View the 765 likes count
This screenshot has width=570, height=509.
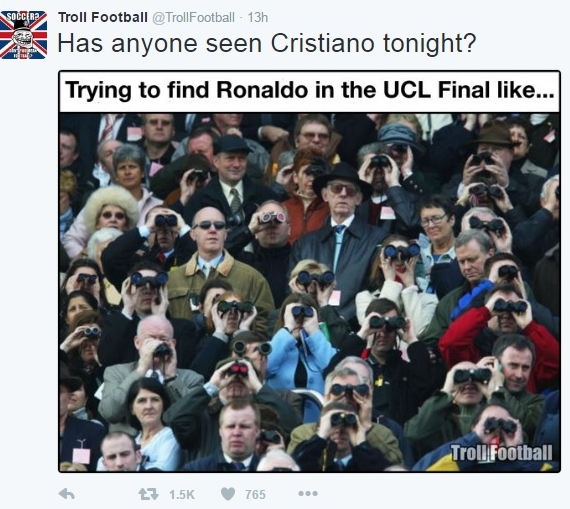(255, 494)
